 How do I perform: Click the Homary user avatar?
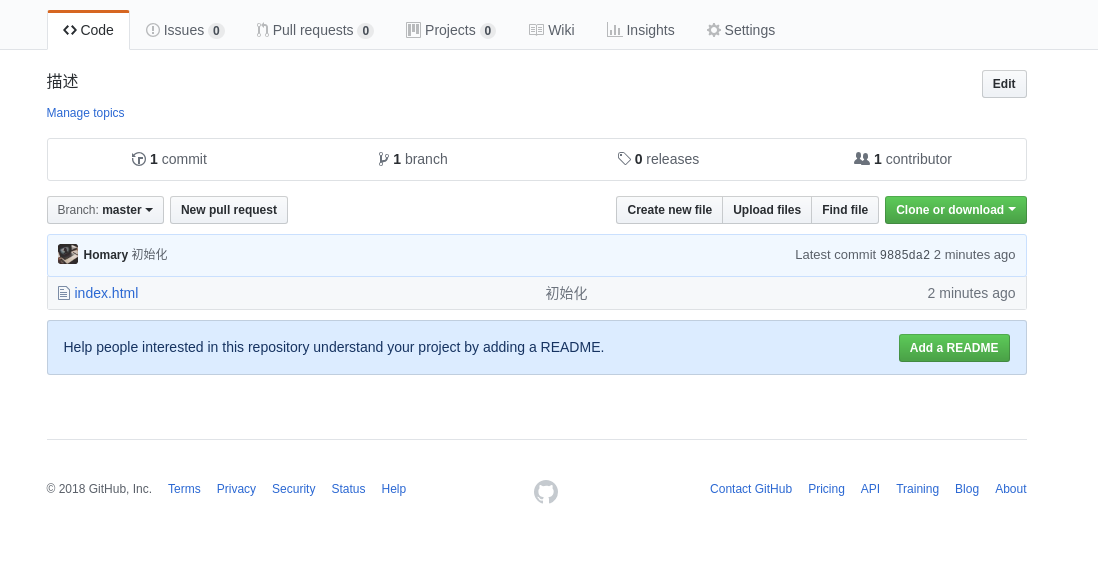[x=68, y=254]
